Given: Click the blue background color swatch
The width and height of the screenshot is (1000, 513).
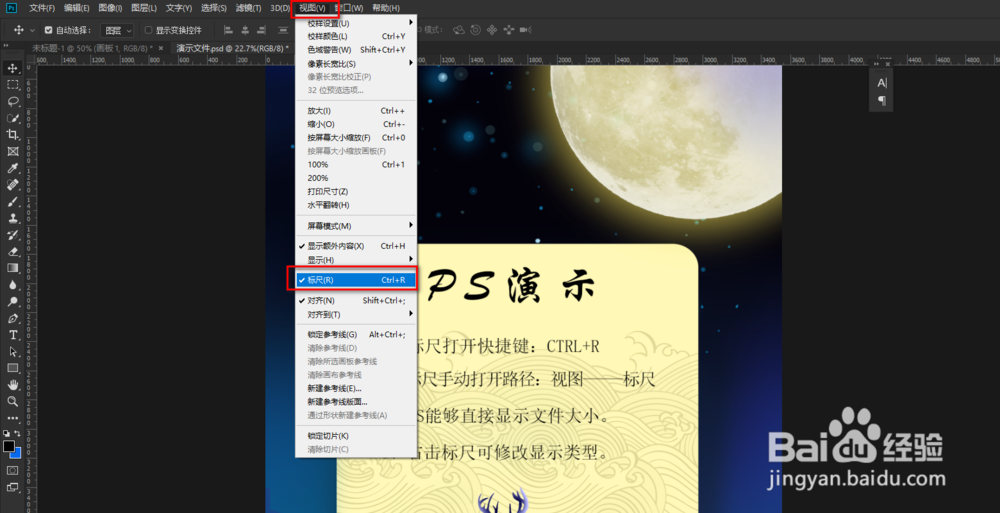Looking at the screenshot, I should point(17,454).
